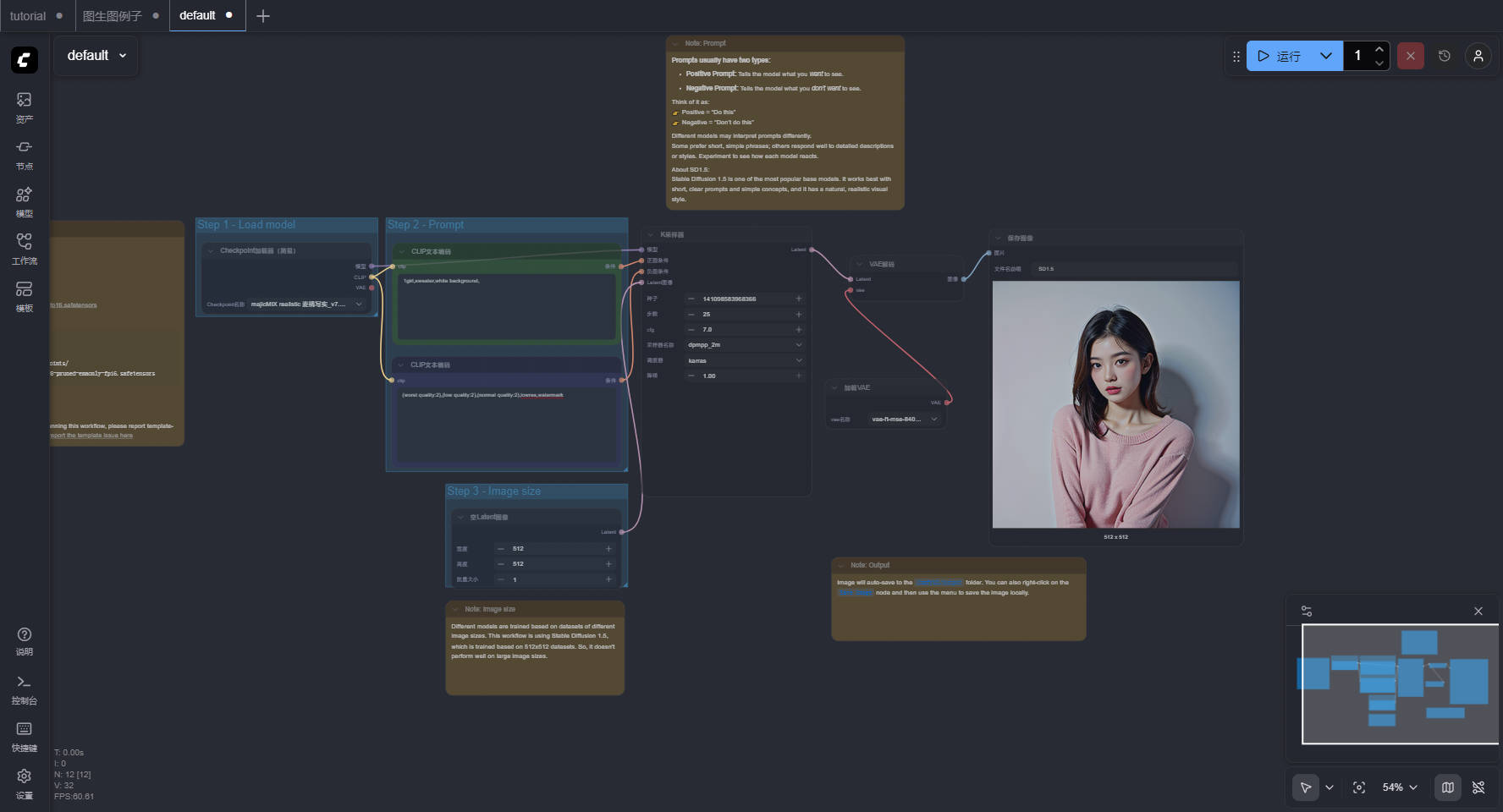Open the 资产 assets panel in sidebar
The image size is (1503, 812).
tap(24, 107)
